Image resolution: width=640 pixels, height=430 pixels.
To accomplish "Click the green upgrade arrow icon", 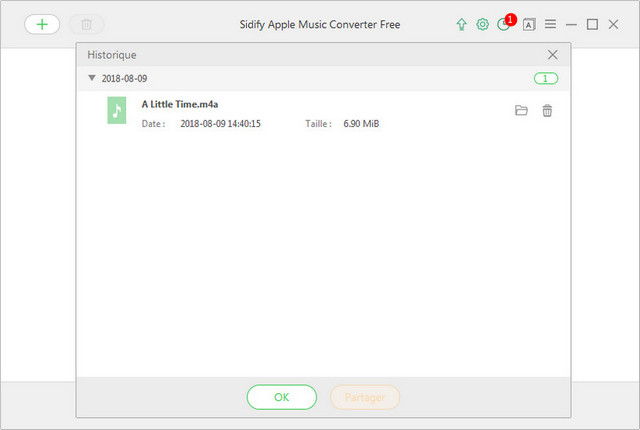I will (461, 24).
